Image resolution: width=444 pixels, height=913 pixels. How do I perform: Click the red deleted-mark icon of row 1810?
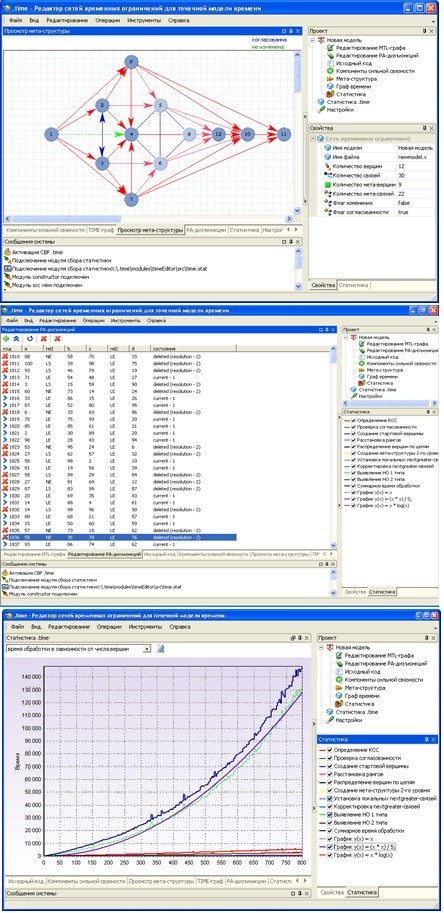(x=5, y=355)
